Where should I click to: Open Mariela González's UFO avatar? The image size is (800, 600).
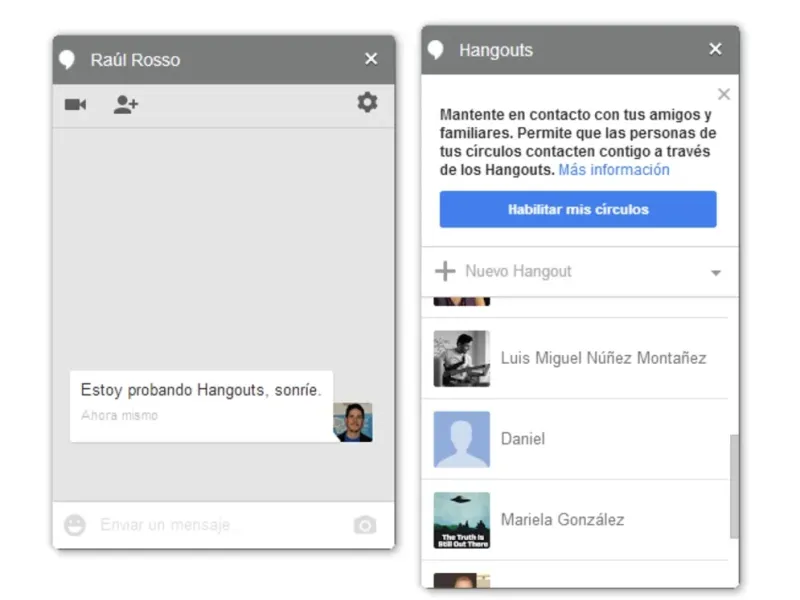point(462,520)
